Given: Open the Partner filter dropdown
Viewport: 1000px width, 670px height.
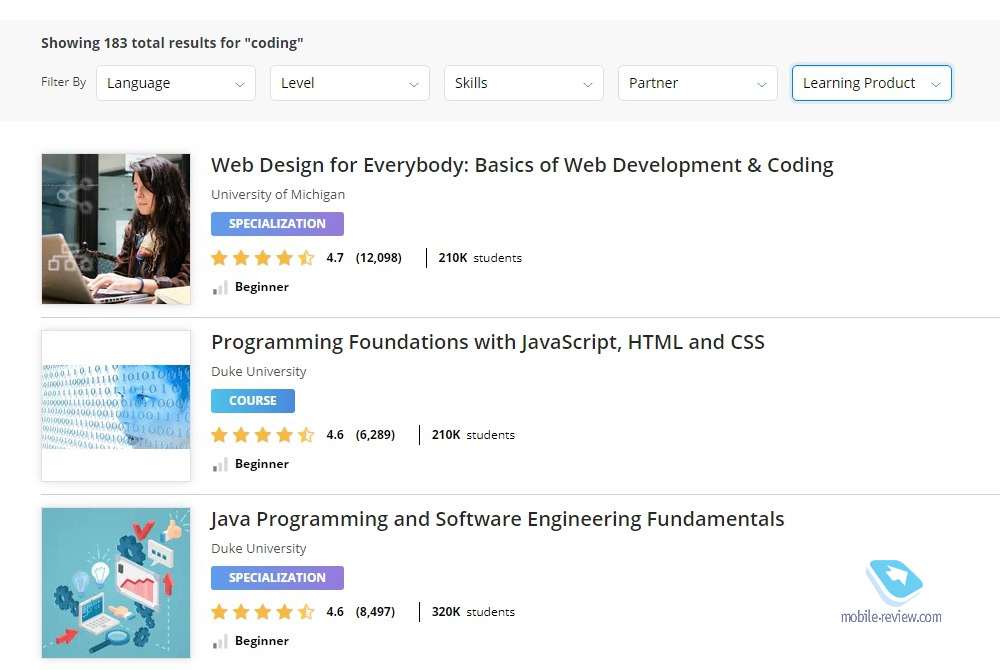Looking at the screenshot, I should click(x=698, y=83).
